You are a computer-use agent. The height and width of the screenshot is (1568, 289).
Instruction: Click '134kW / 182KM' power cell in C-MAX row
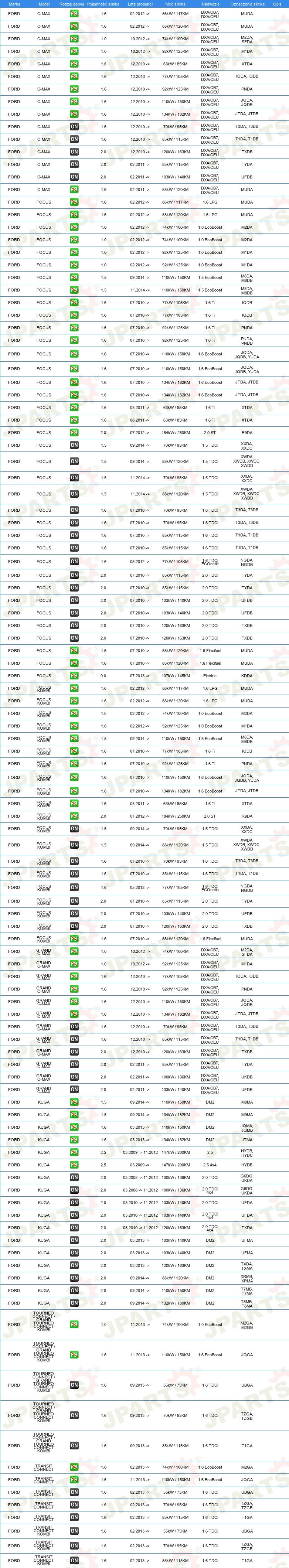[176, 114]
